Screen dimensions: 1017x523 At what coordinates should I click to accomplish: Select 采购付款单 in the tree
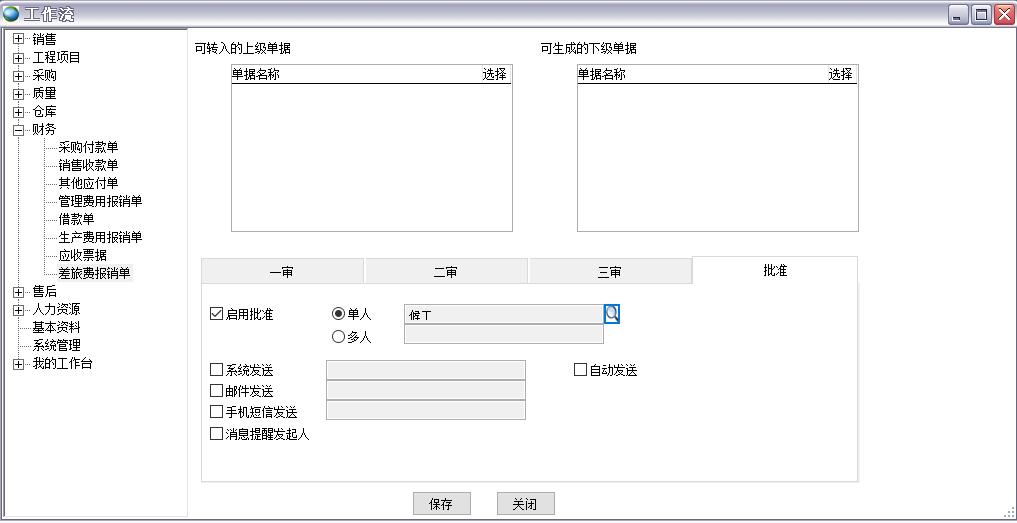[88, 148]
